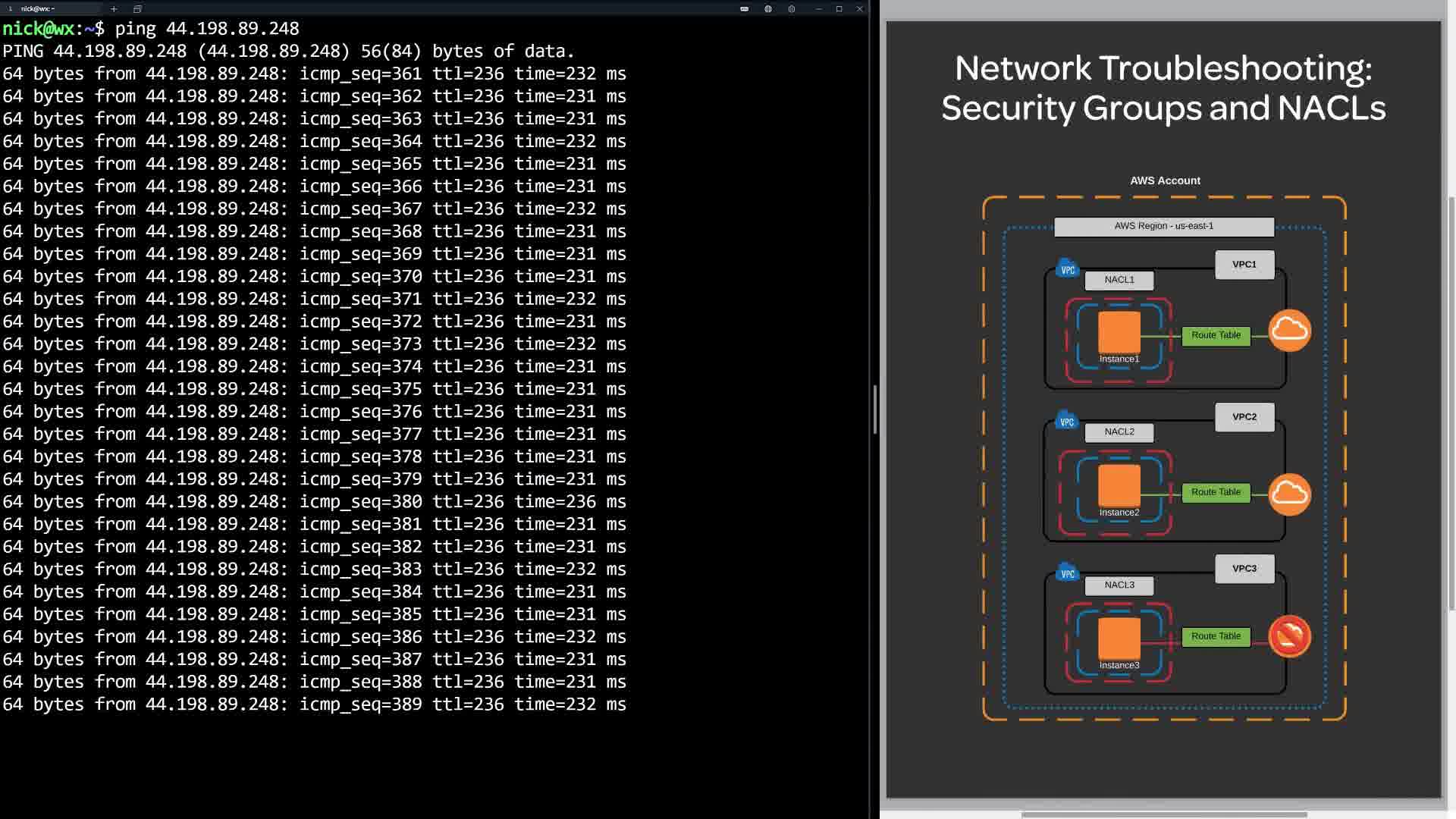Click the horizontal scrollbar under the slide

pos(1164,814)
